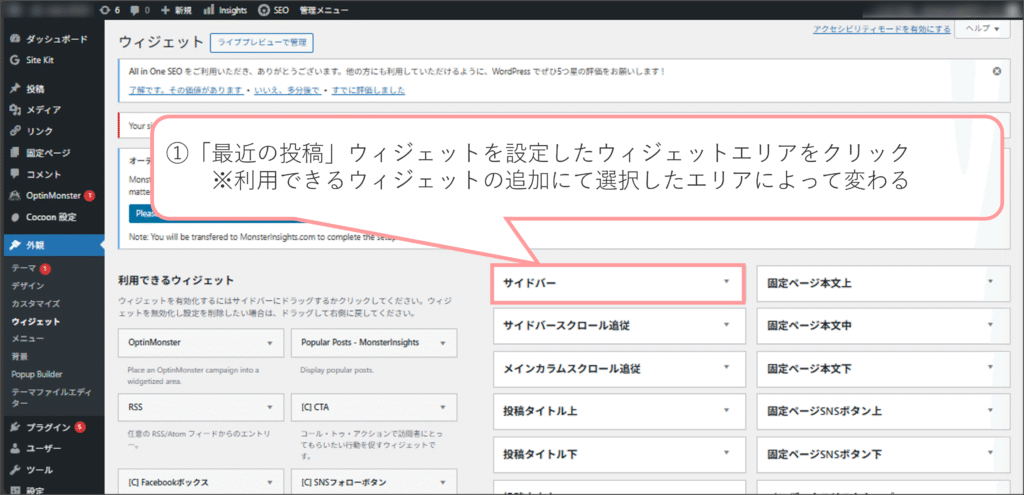Viewport: 1024px width, 495px height.
Task: Click the ライブプレビューで管理 button
Action: [261, 43]
